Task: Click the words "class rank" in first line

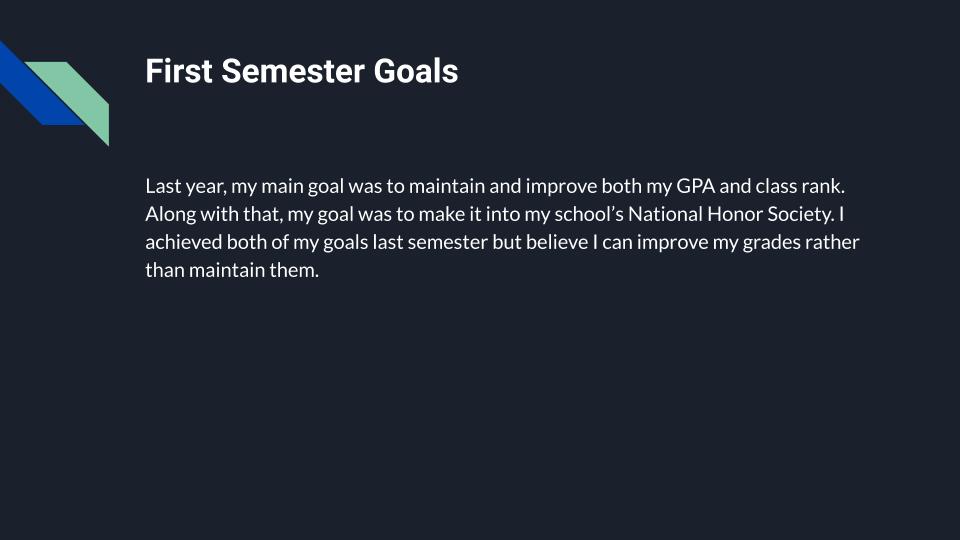Action: 800,186
